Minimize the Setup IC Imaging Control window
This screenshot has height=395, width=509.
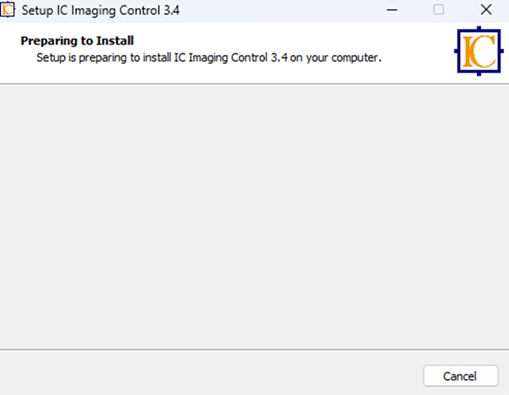pos(392,10)
